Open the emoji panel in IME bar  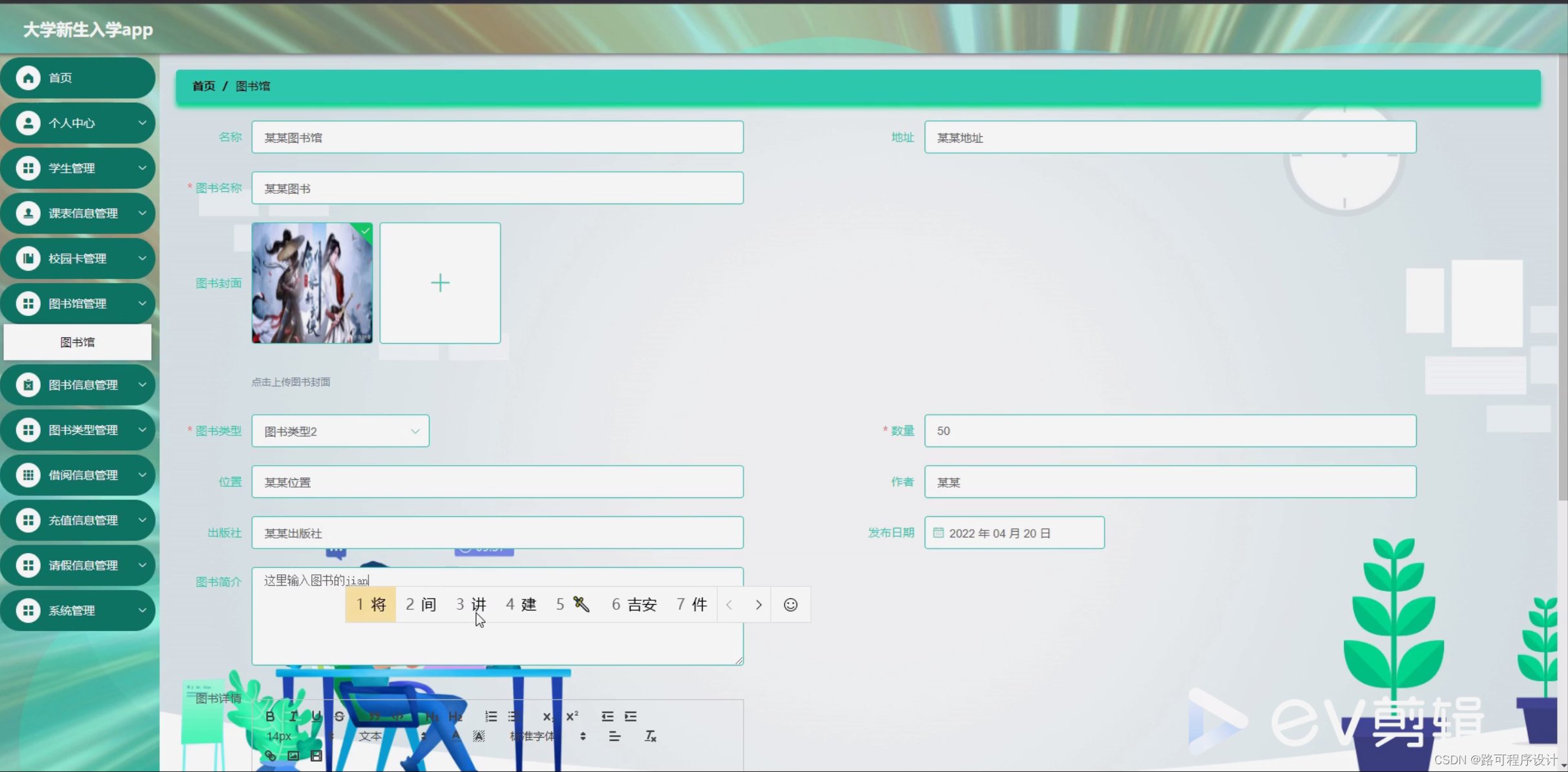coord(790,605)
